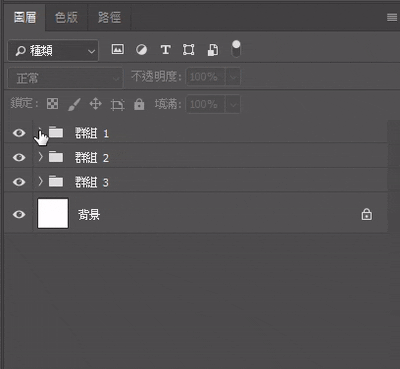Toggle layer filtering switch on or off
The width and height of the screenshot is (400, 369).
[236, 49]
